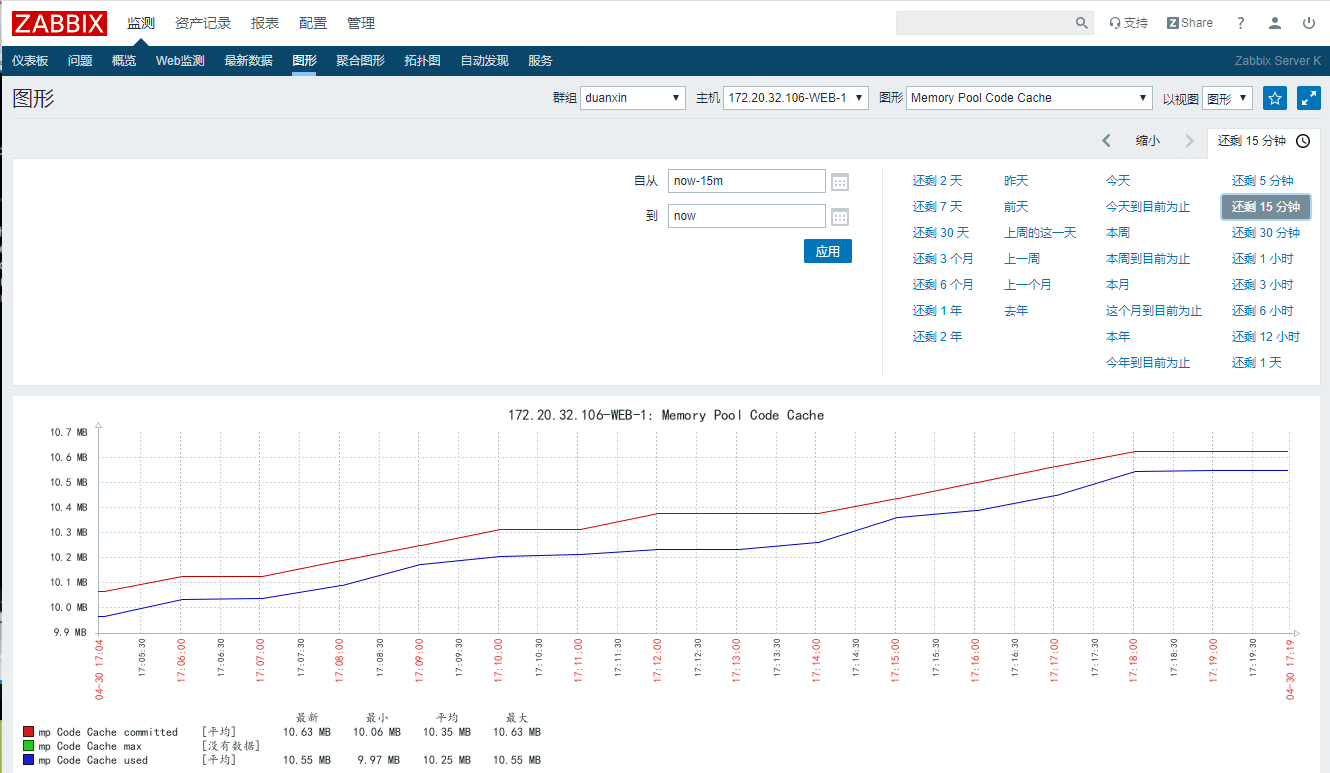Select 今年到目前为止 time range
The height and width of the screenshot is (773, 1330).
[1148, 363]
